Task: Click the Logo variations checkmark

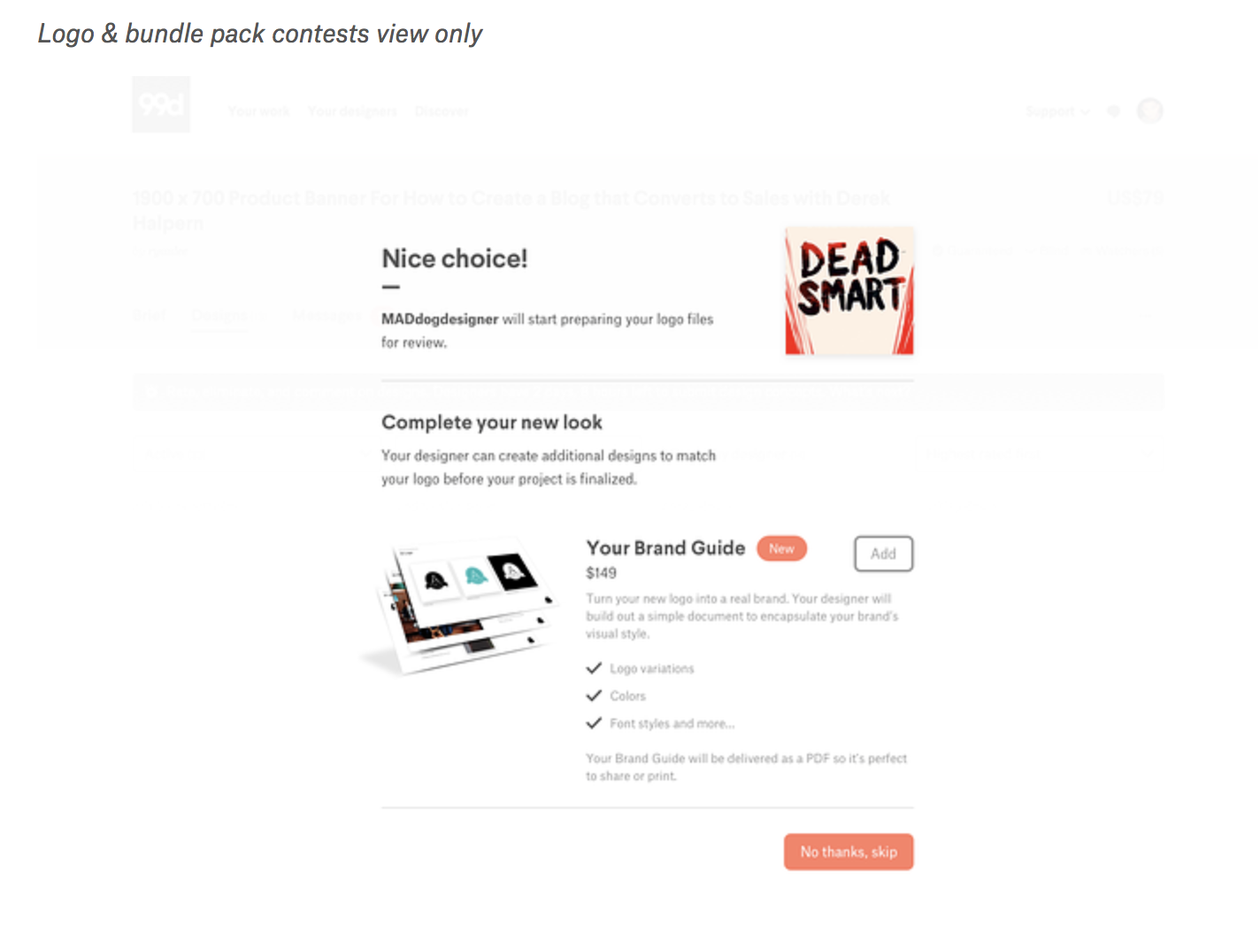Action: [x=594, y=668]
